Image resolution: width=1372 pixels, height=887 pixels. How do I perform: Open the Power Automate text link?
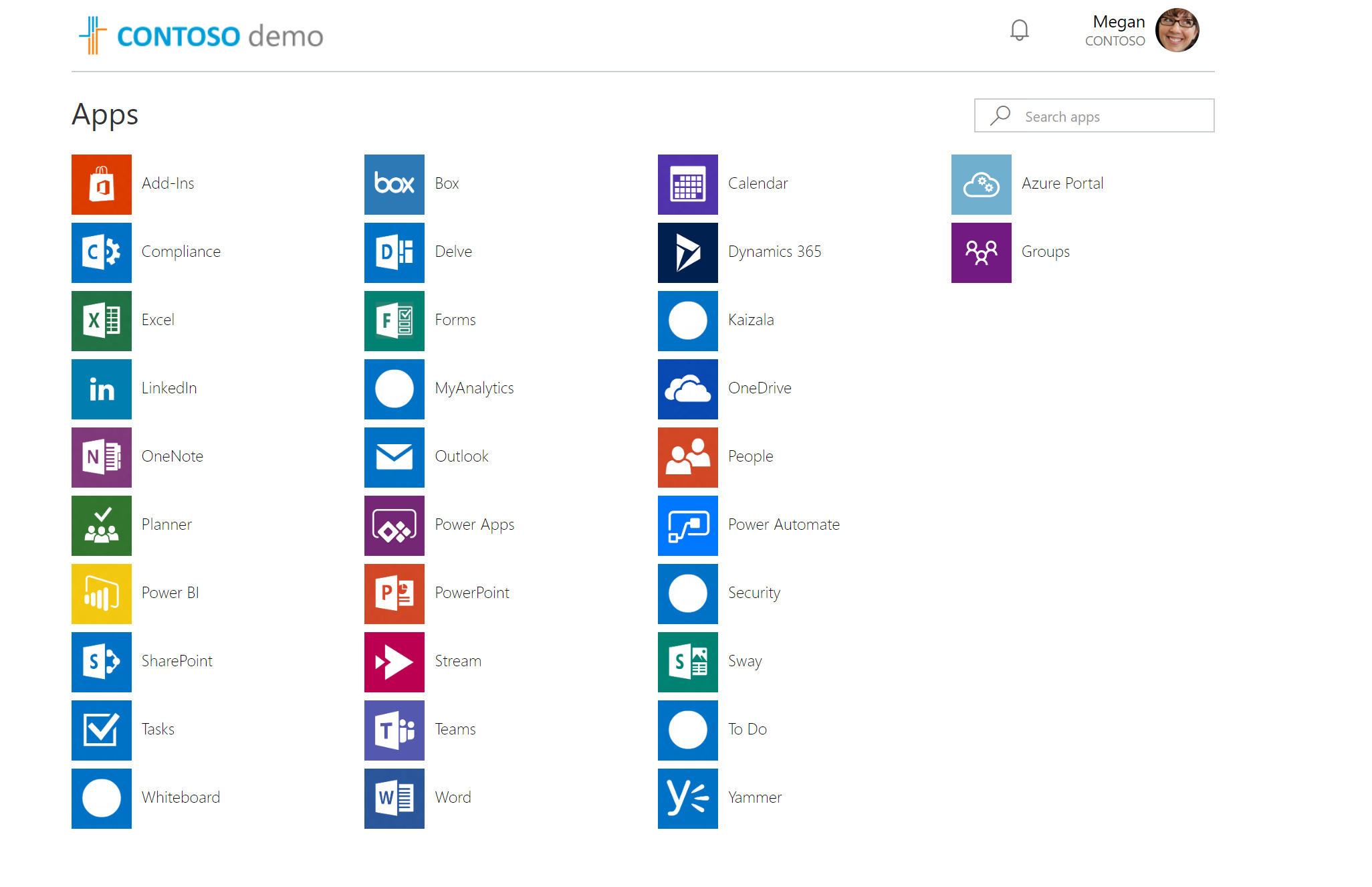pos(784,524)
